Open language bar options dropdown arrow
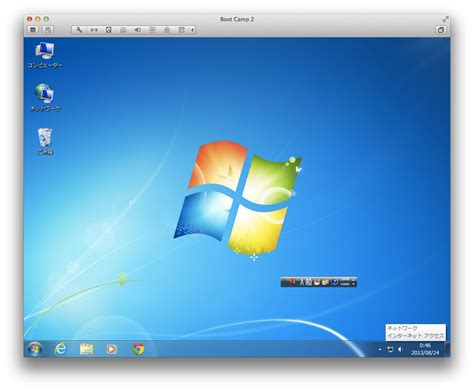Image resolution: width=474 pixels, height=390 pixels. [354, 284]
